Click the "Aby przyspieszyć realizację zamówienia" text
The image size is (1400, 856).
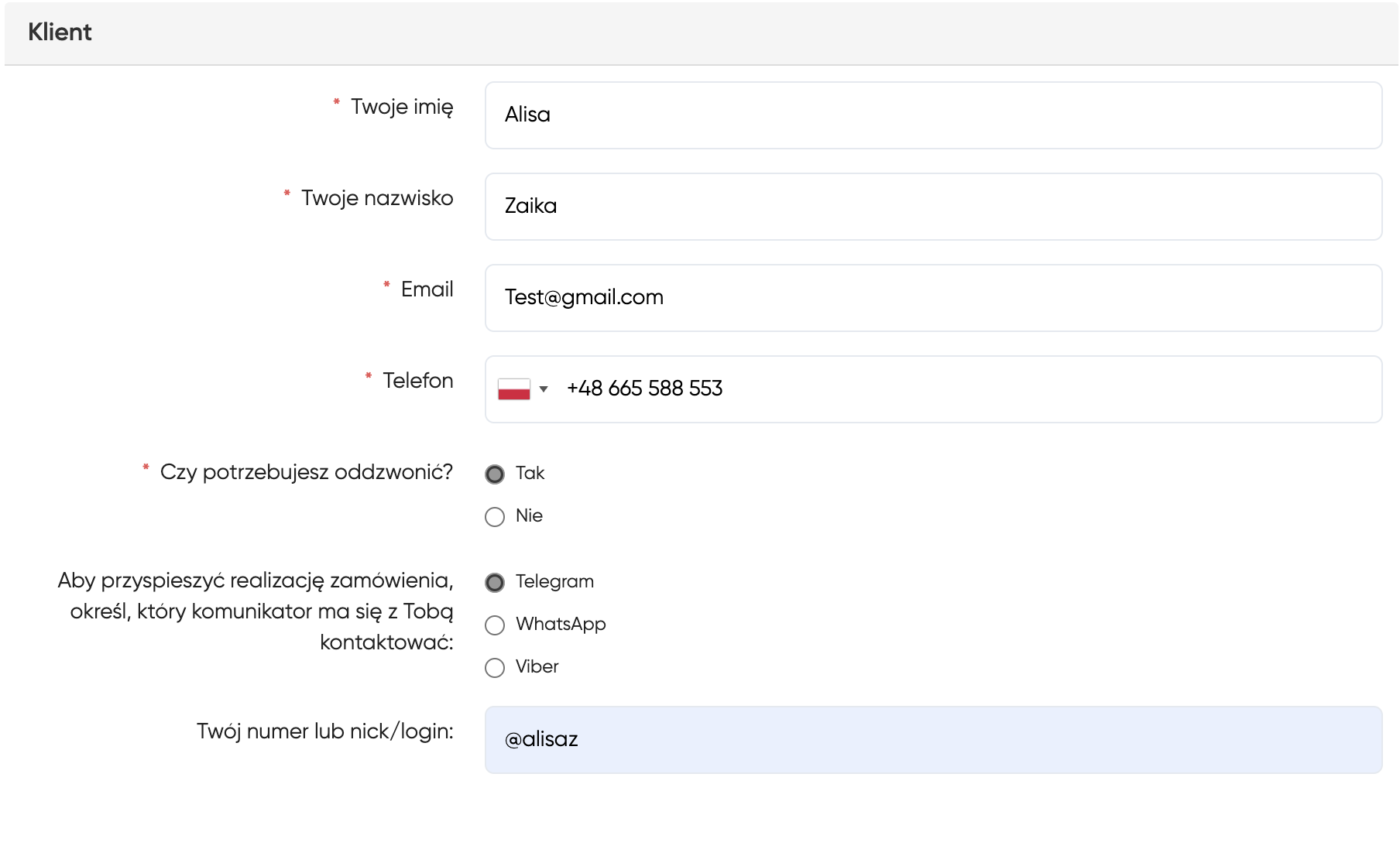[x=256, y=580]
